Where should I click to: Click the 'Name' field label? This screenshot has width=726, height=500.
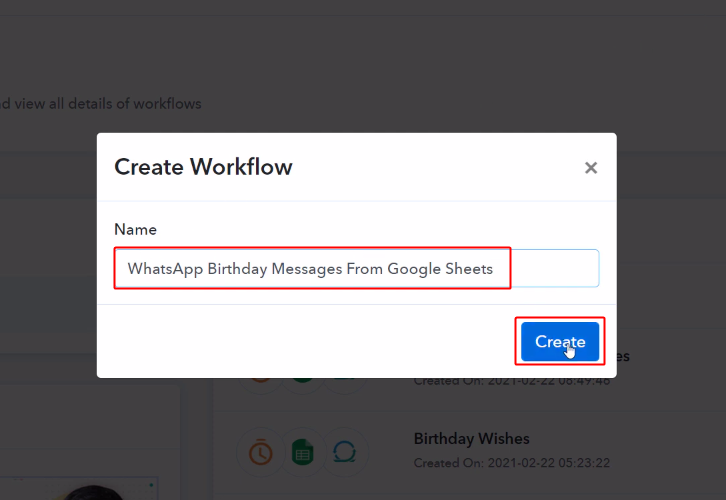(x=135, y=229)
